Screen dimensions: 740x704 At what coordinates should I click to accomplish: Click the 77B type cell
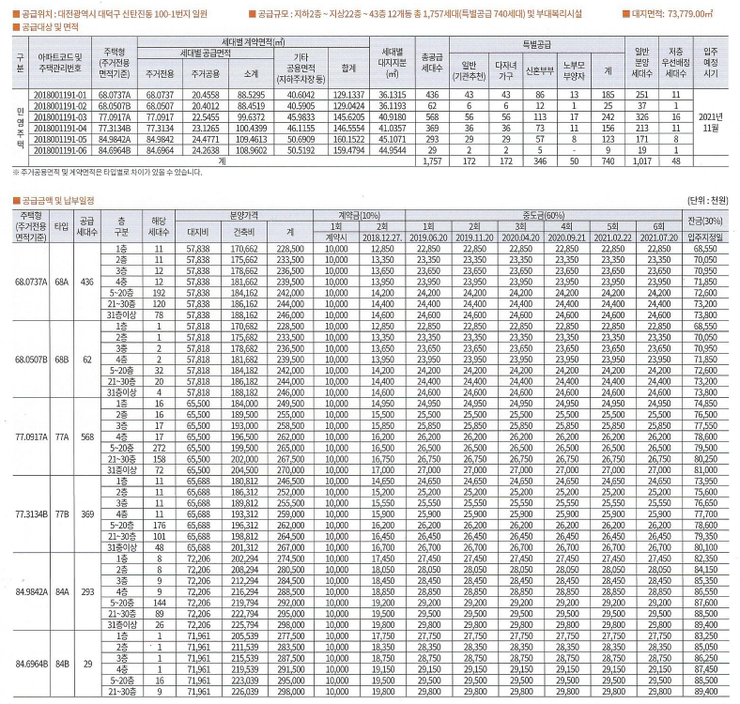61,514
